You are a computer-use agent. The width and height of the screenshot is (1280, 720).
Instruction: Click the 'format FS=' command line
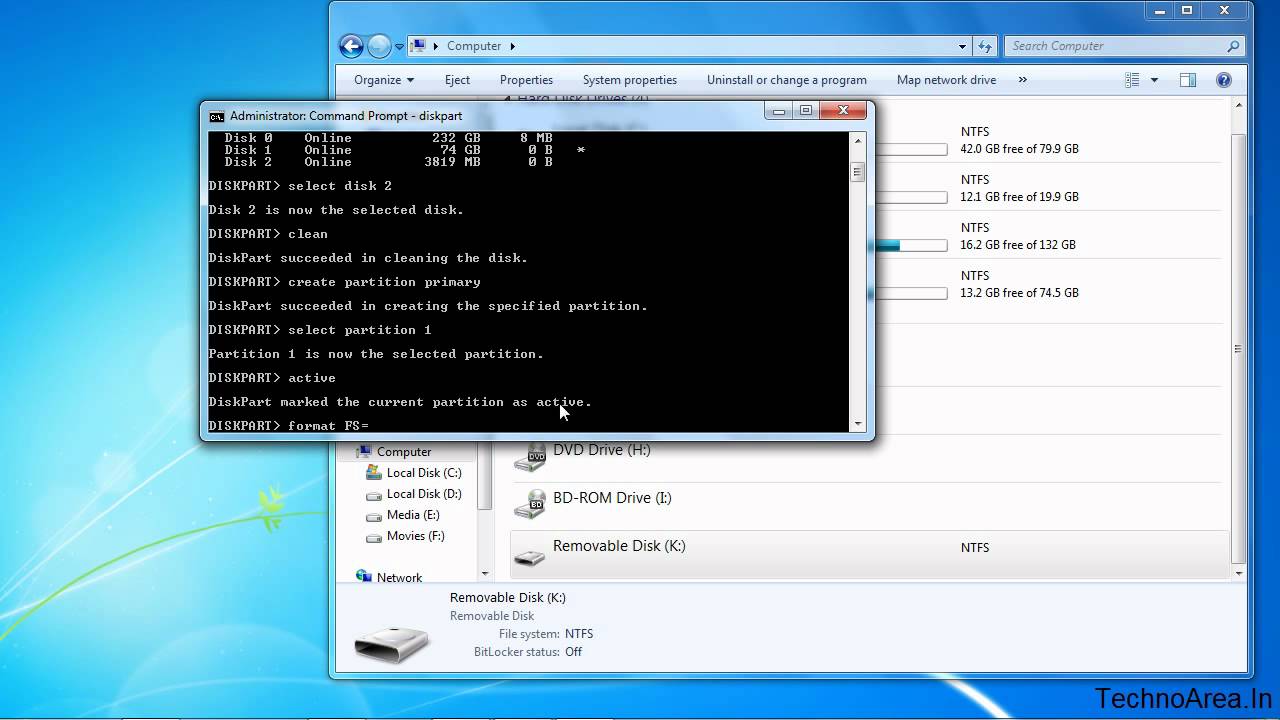click(288, 426)
